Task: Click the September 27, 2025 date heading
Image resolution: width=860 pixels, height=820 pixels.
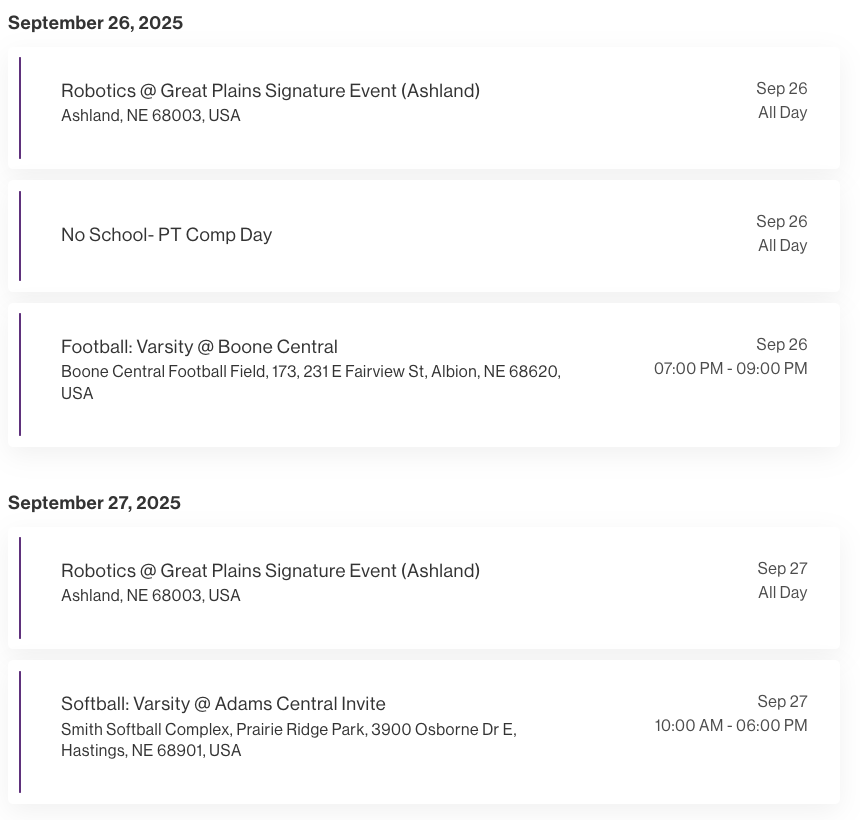Action: point(94,503)
